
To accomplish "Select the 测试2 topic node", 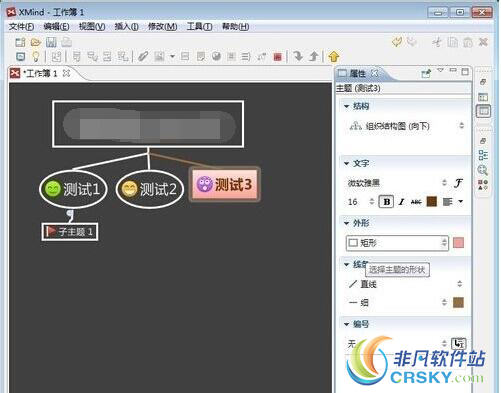I will 150,189.
